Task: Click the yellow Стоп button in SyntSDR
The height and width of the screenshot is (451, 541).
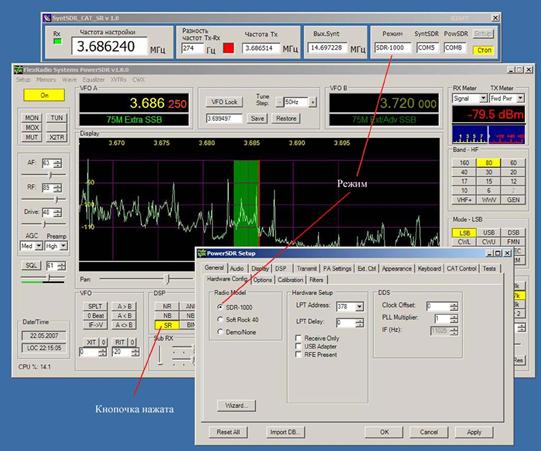Action: click(x=484, y=50)
